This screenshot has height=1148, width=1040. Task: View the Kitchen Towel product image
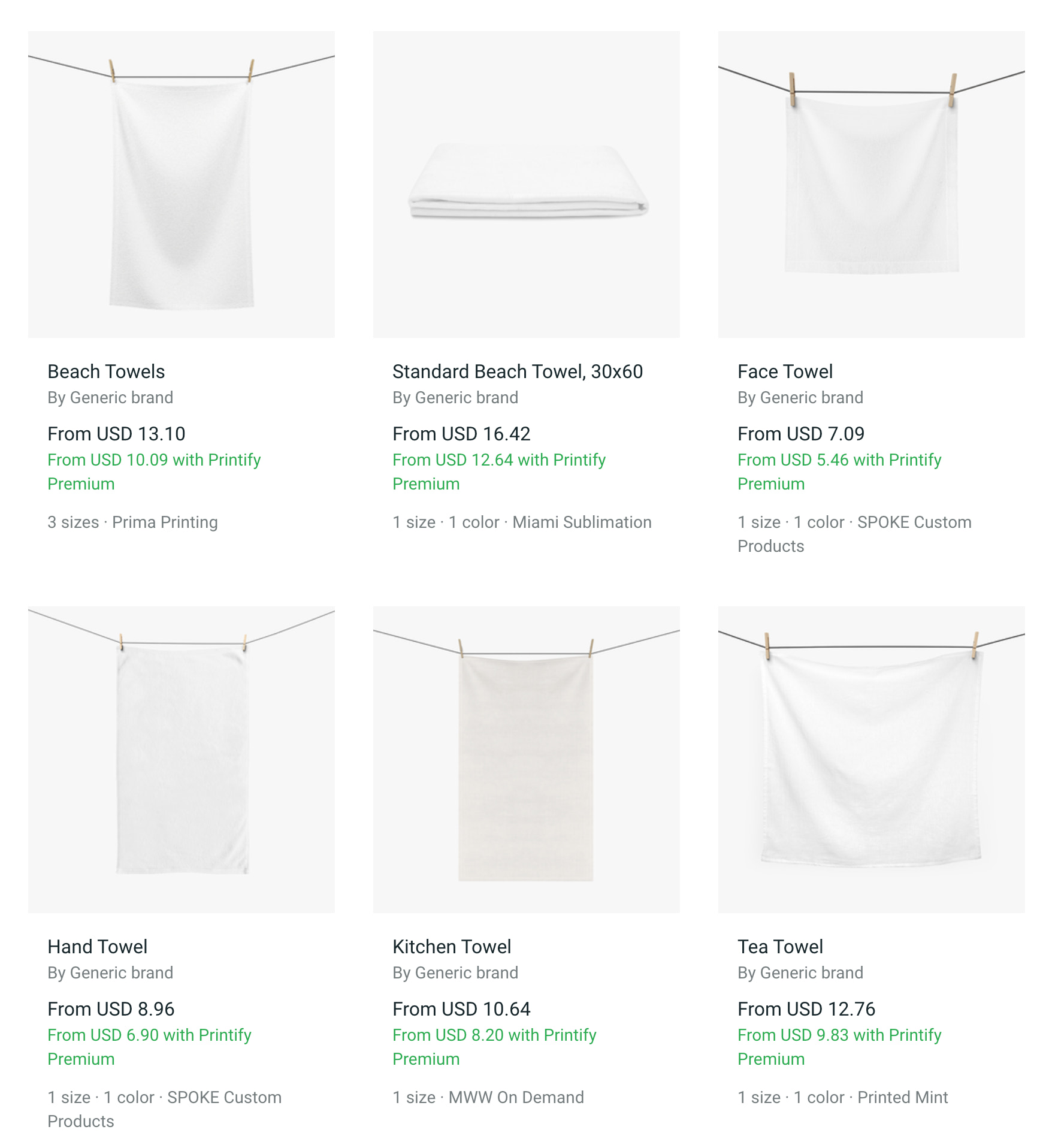(x=526, y=759)
